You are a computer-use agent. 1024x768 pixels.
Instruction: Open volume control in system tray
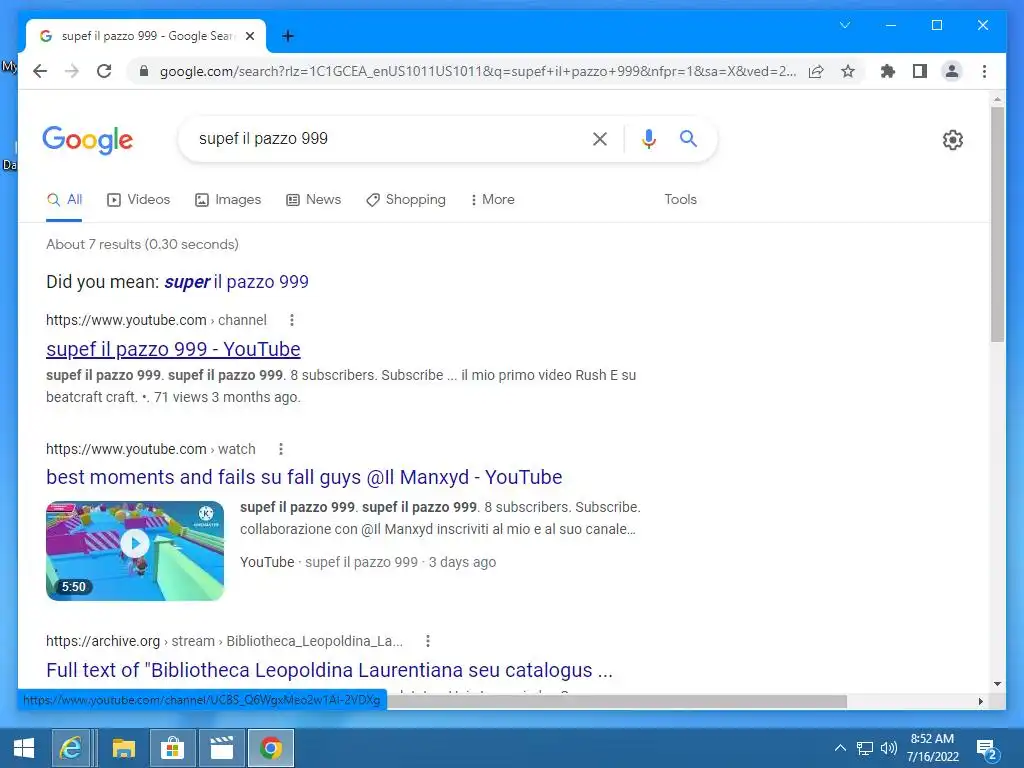[888, 748]
